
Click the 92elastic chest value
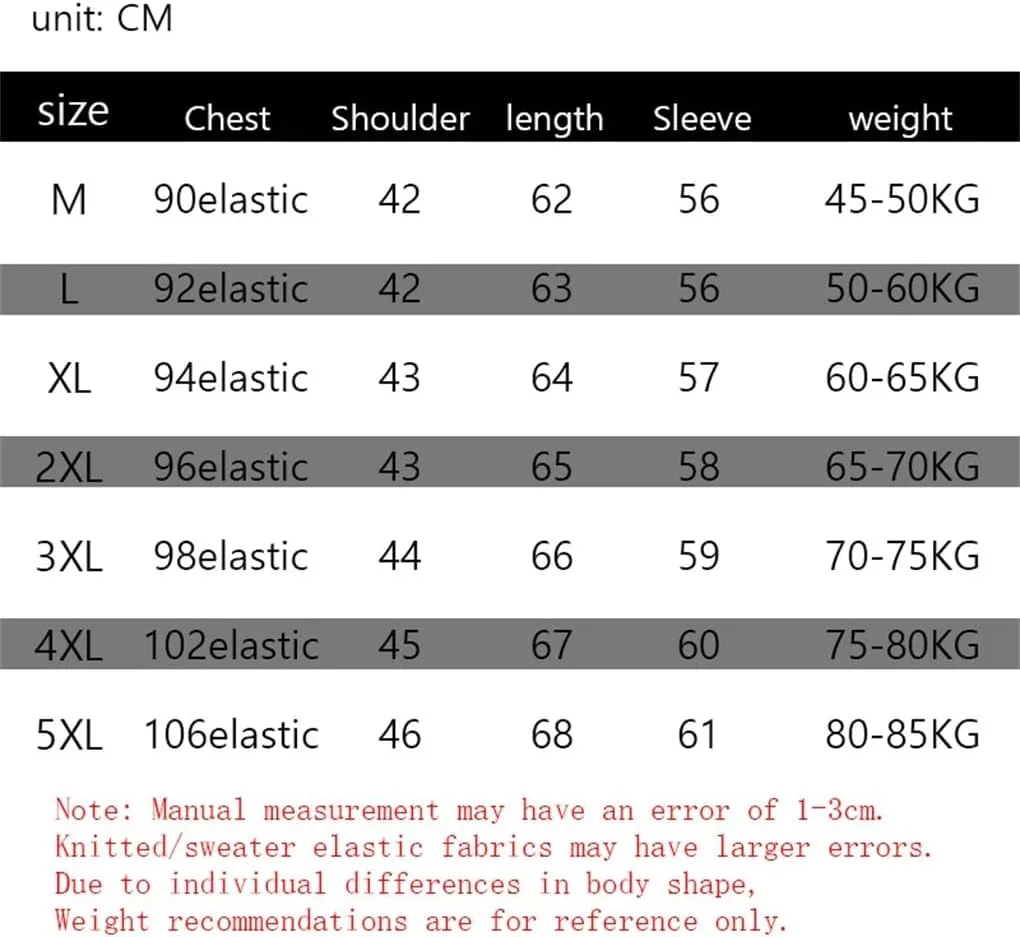pyautogui.click(x=231, y=288)
